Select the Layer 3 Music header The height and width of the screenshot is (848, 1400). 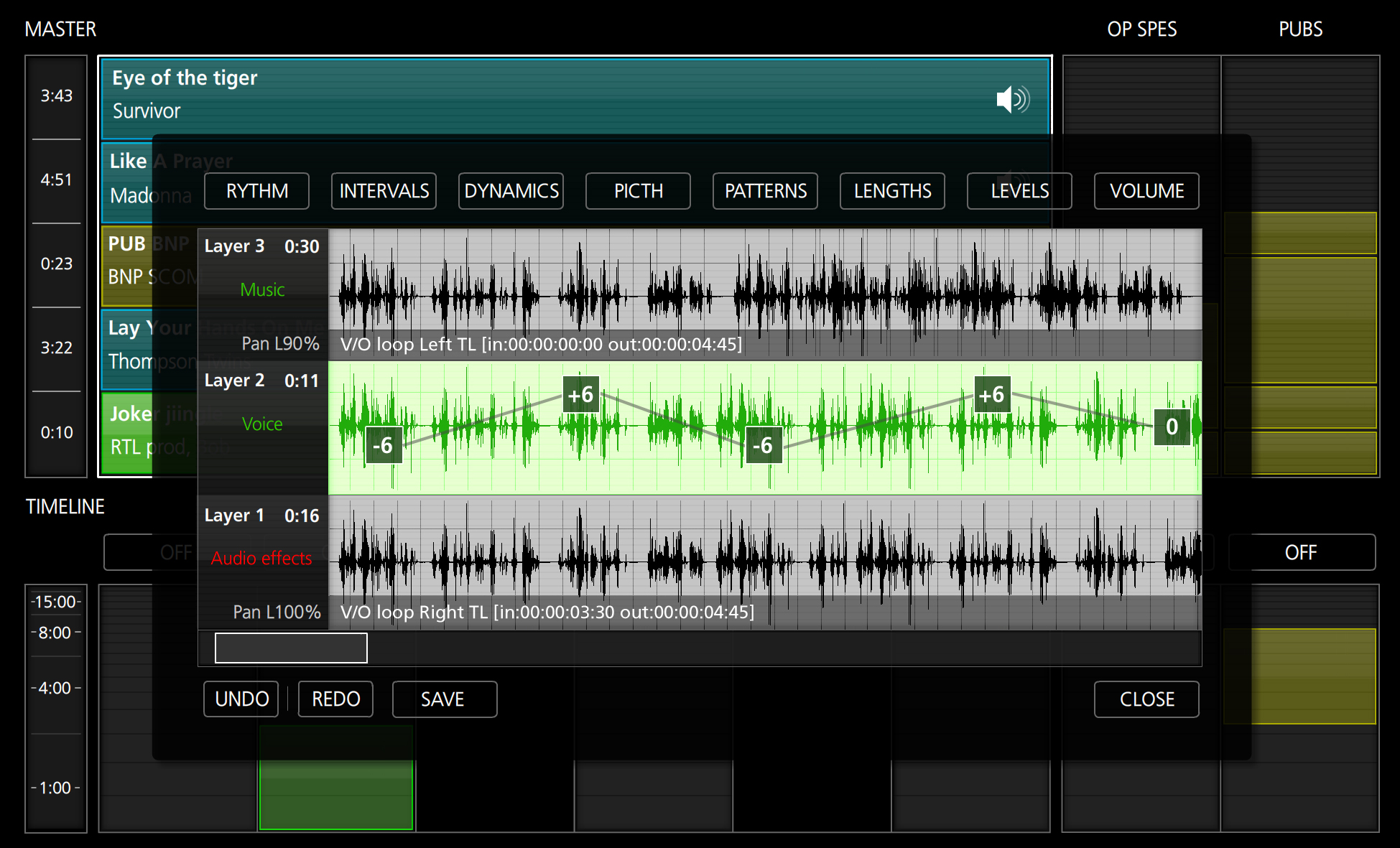point(262,294)
